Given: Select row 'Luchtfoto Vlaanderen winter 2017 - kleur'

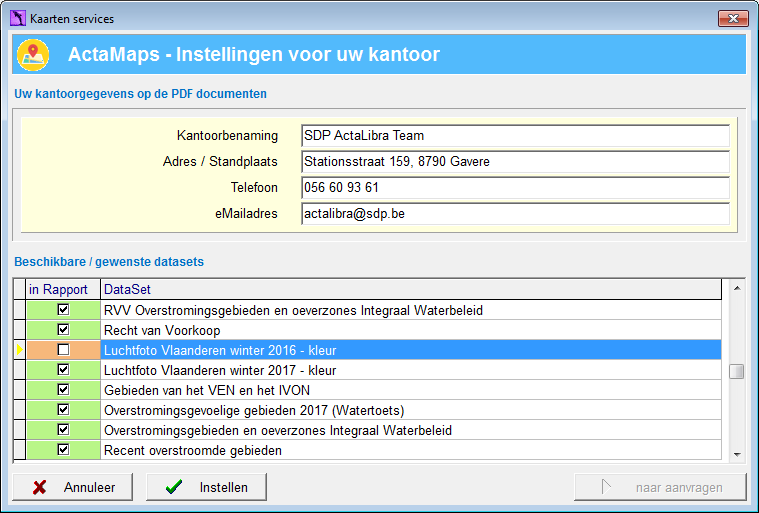Looking at the screenshot, I should click(411, 370).
